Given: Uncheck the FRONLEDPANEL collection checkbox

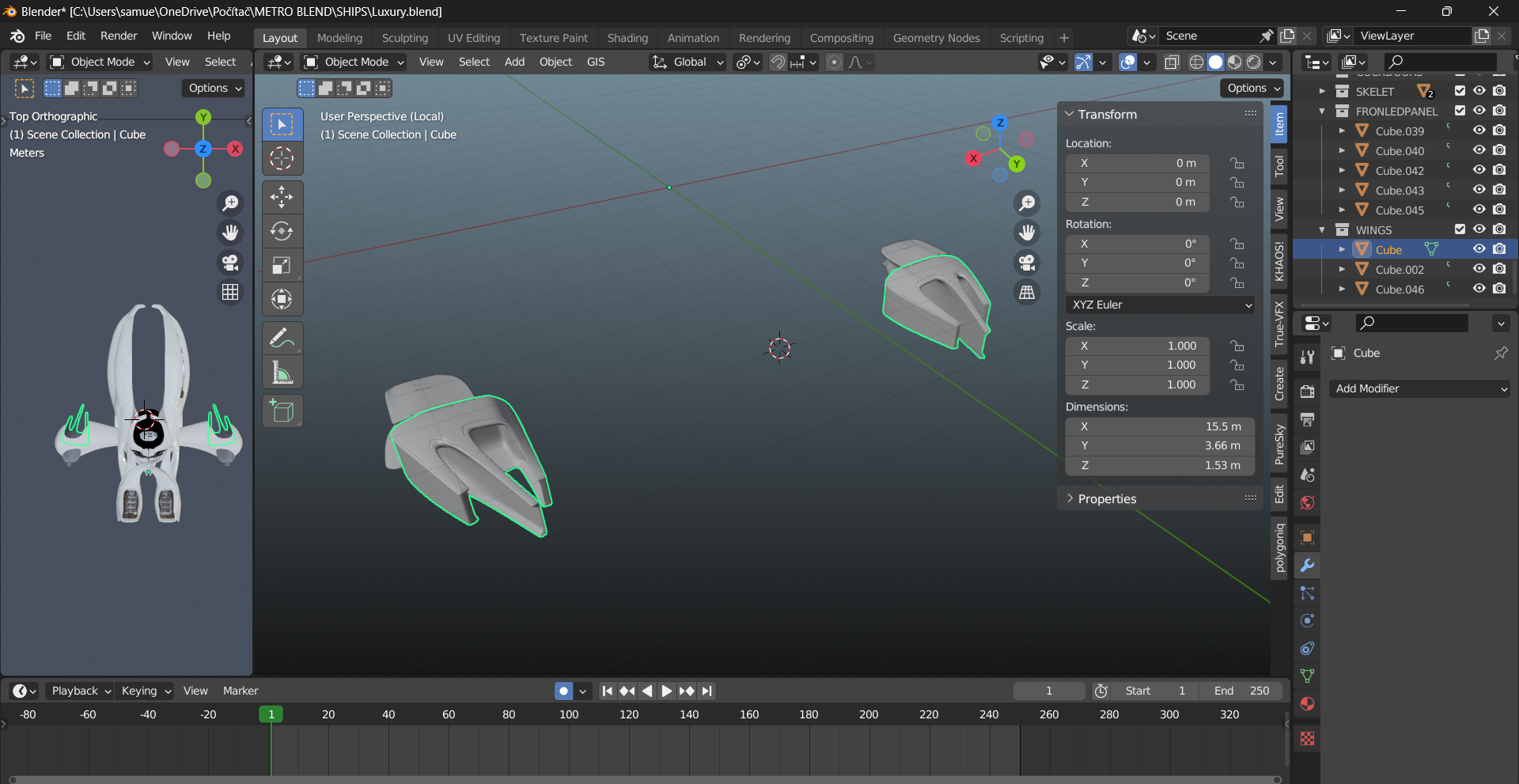Looking at the screenshot, I should click(x=1460, y=111).
